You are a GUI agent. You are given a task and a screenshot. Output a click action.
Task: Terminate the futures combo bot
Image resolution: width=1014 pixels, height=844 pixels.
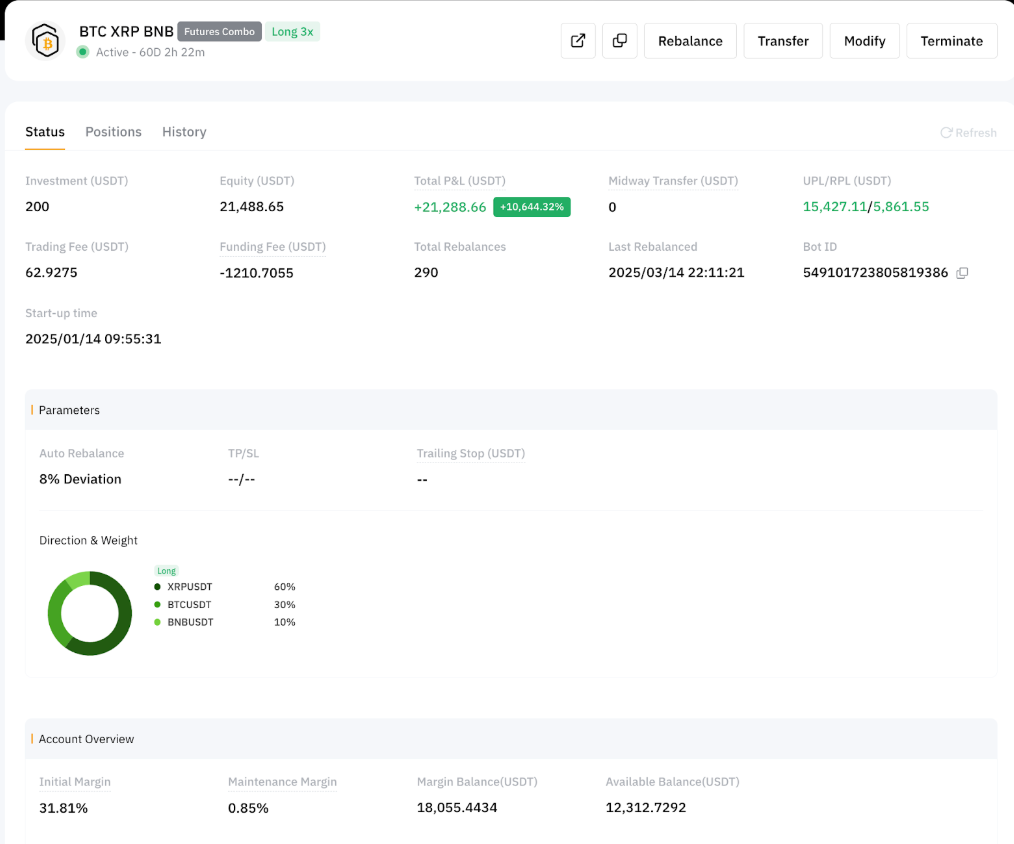point(951,41)
